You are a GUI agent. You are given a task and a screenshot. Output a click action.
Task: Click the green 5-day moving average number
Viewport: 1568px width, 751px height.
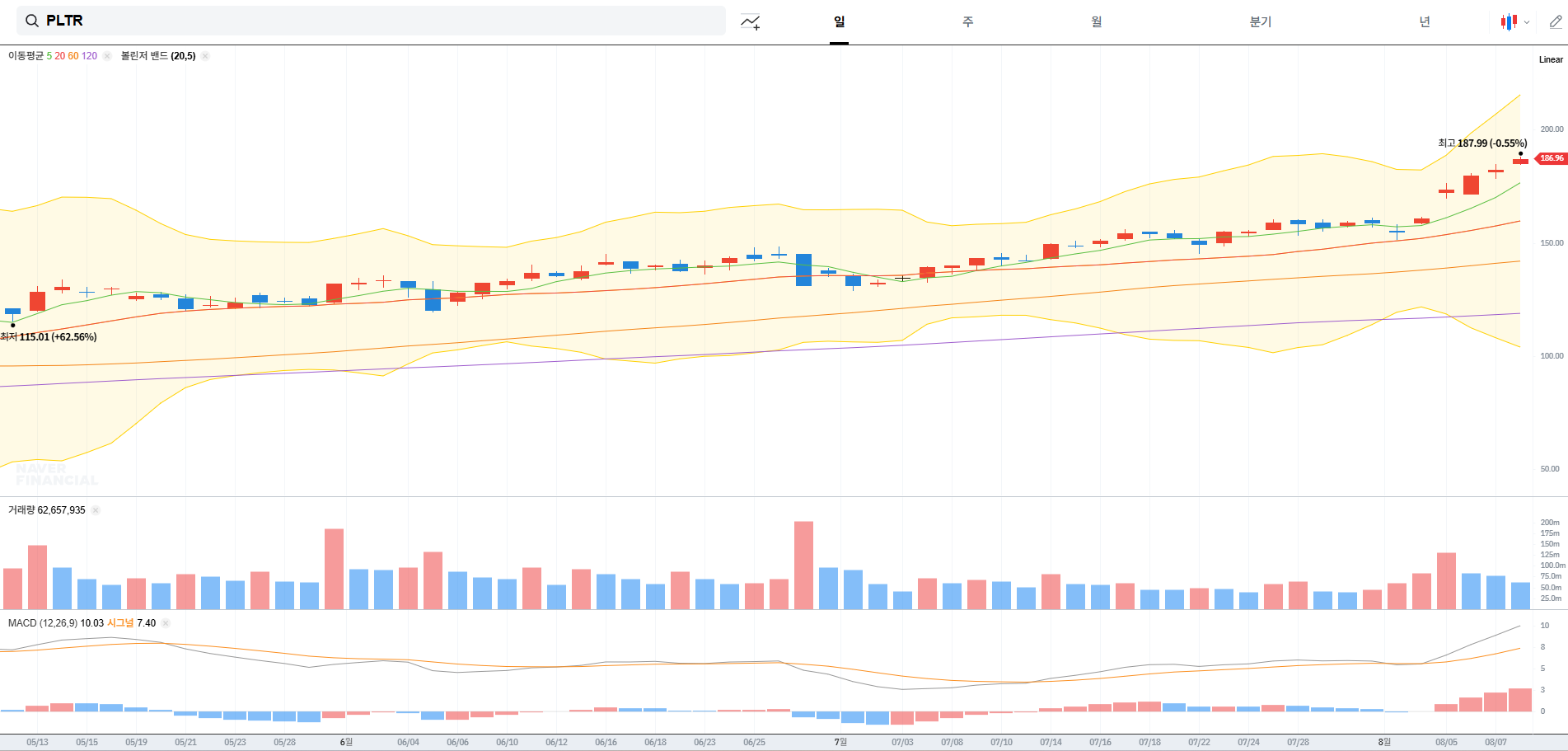(49, 56)
